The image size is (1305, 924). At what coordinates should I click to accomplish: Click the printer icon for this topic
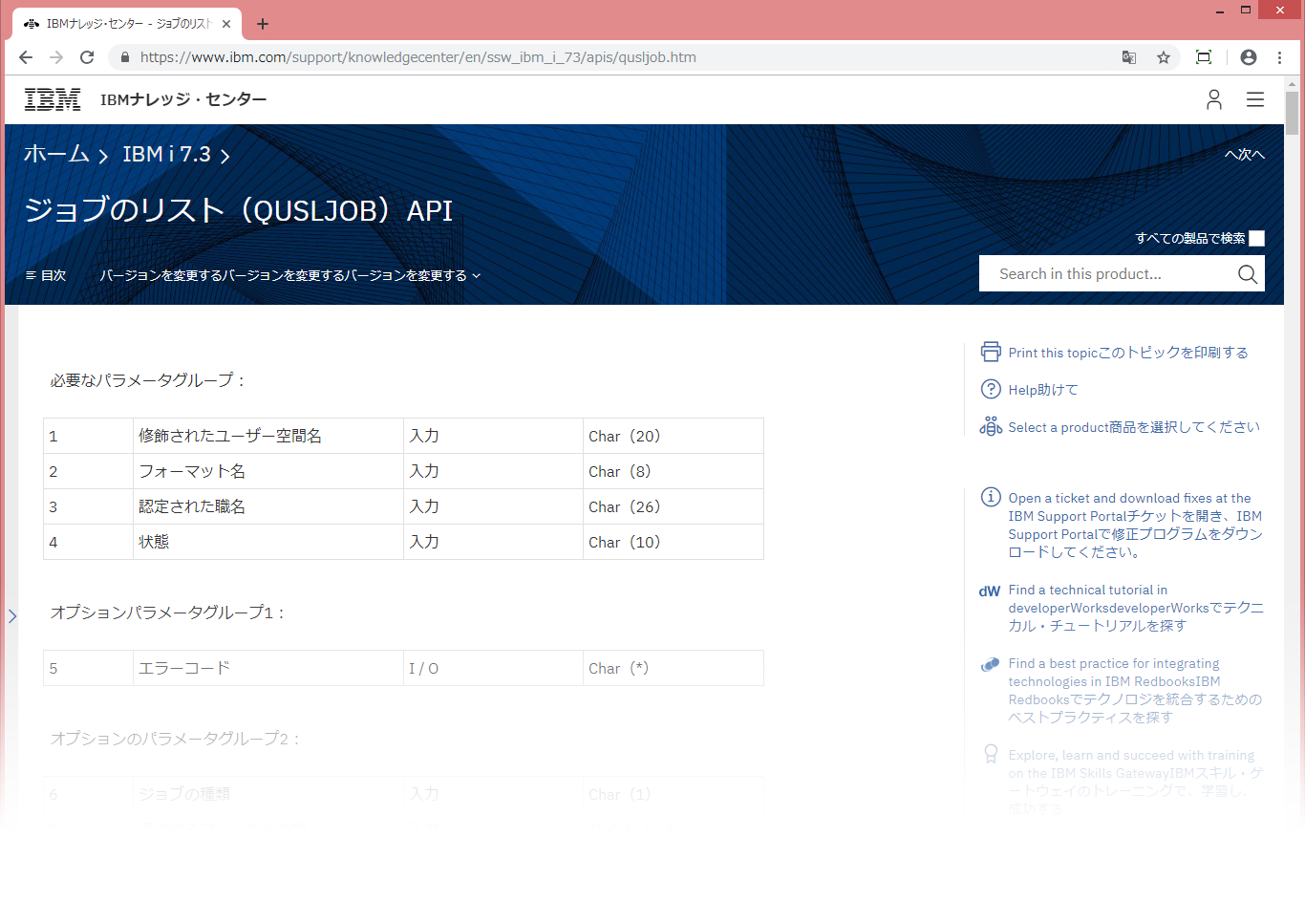(x=990, y=352)
